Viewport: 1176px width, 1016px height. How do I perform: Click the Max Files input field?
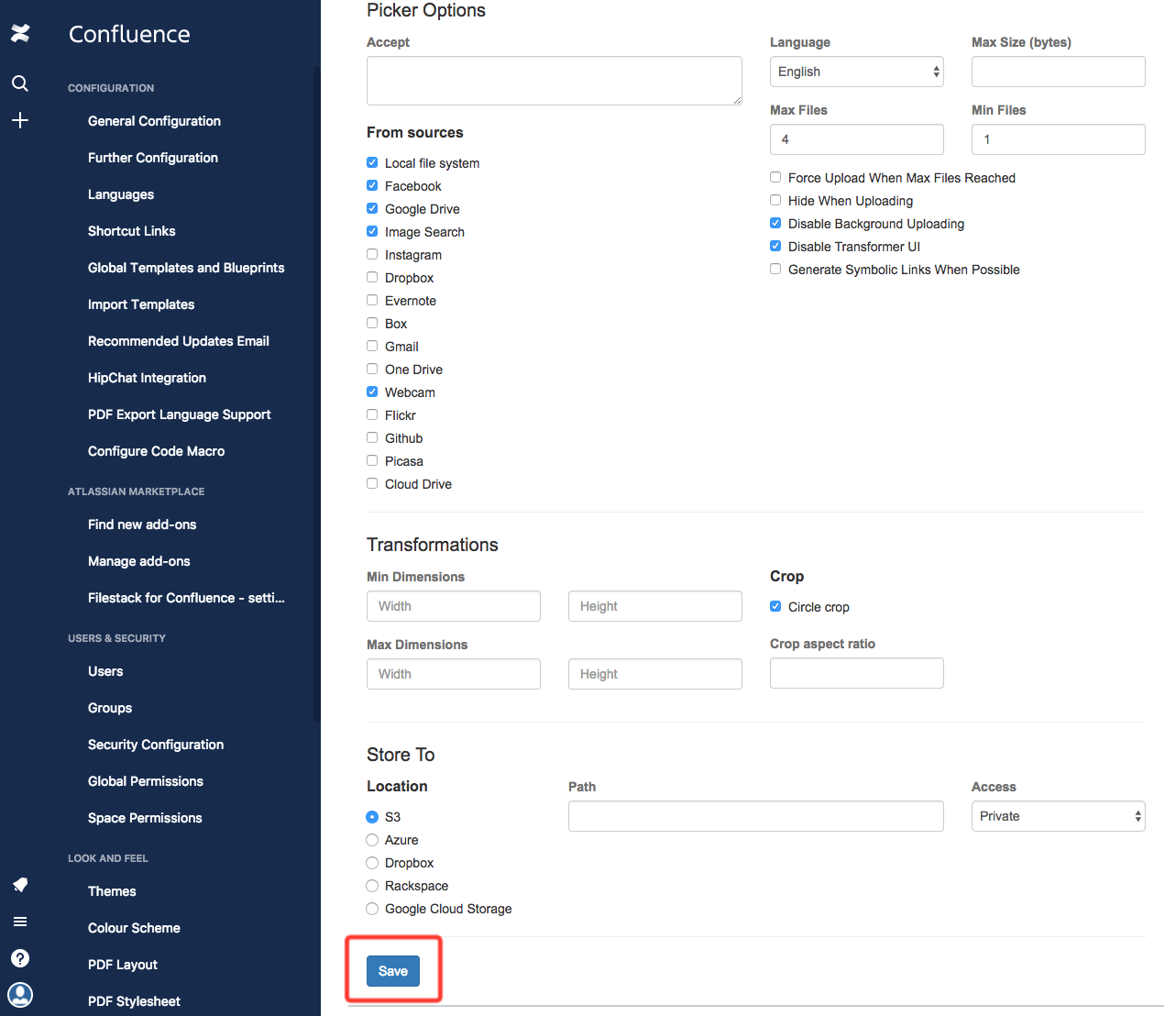pos(857,139)
